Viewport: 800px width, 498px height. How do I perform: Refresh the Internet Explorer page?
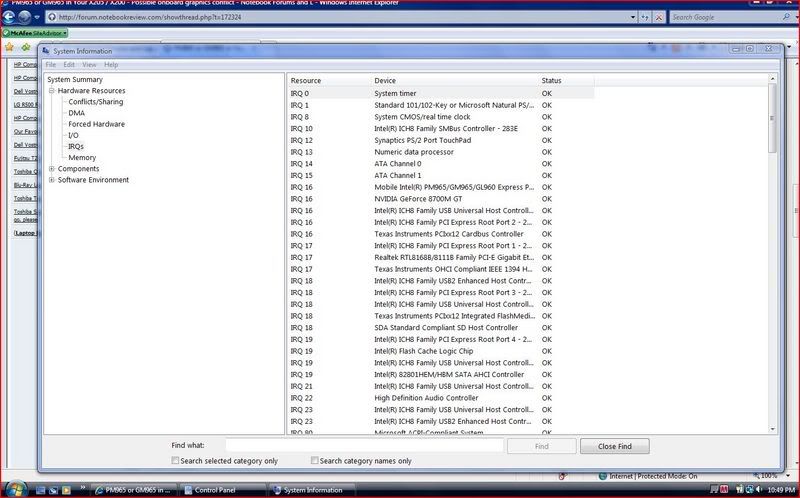645,17
